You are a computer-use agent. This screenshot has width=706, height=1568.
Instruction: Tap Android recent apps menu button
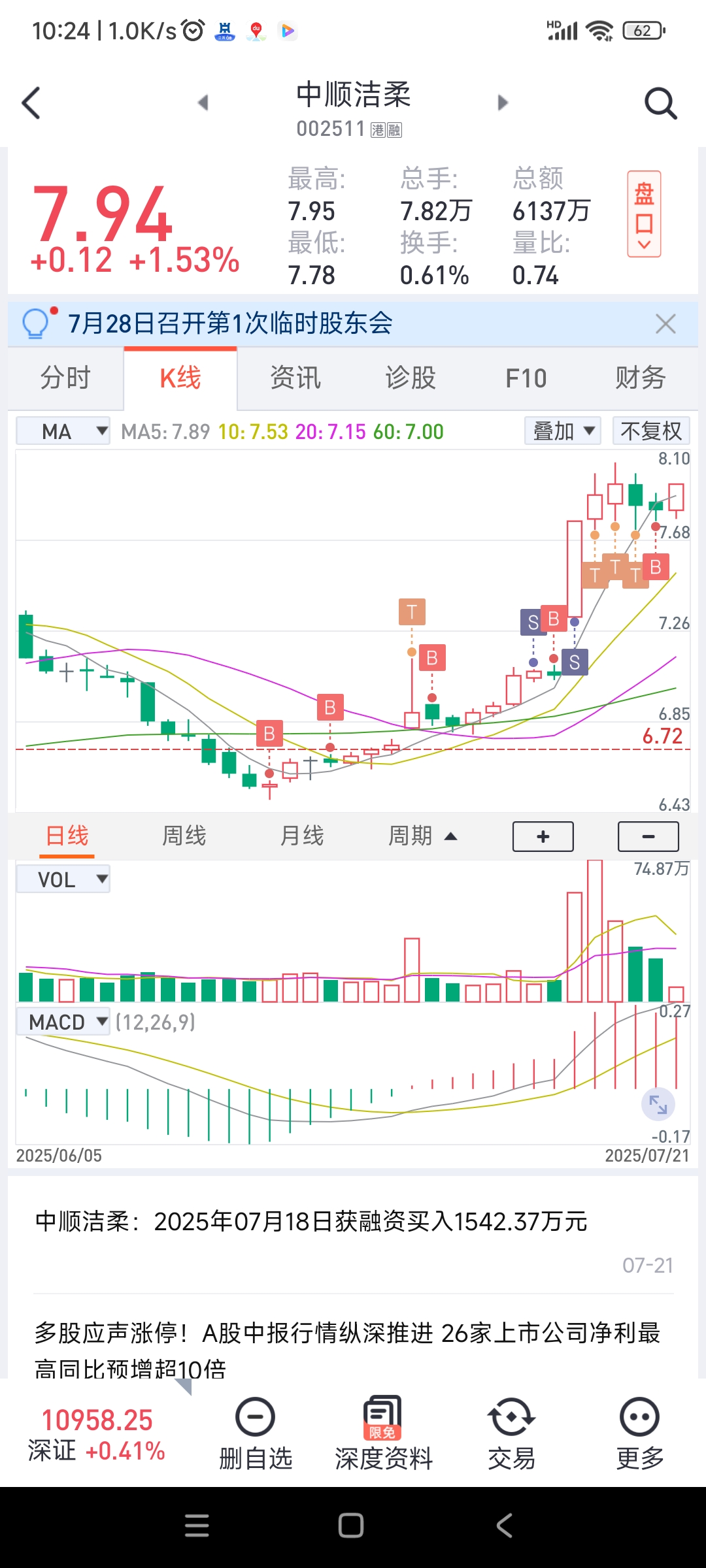click(x=197, y=1526)
